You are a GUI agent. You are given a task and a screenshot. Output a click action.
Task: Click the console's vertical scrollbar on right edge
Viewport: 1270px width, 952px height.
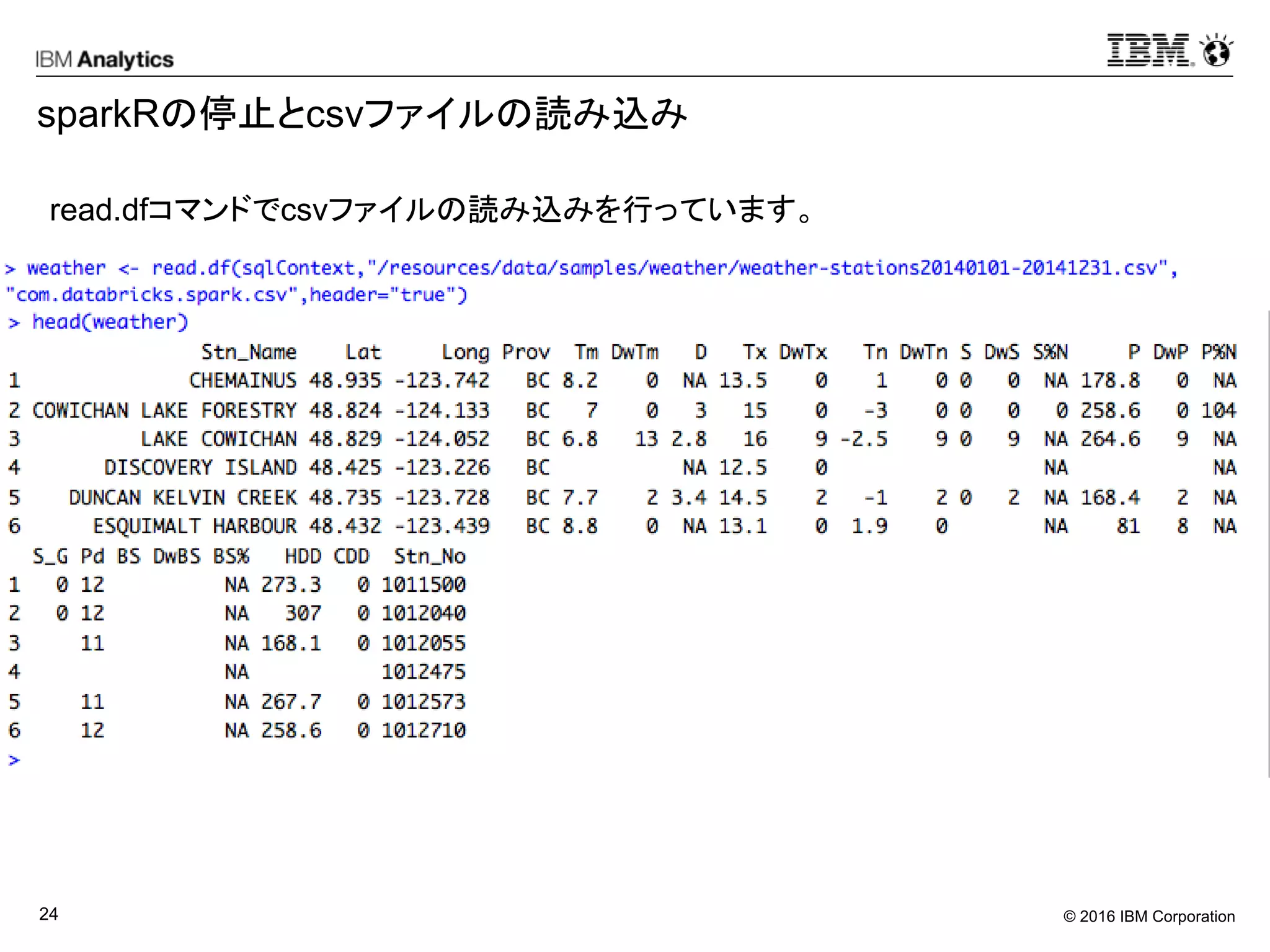pyautogui.click(x=1268, y=543)
